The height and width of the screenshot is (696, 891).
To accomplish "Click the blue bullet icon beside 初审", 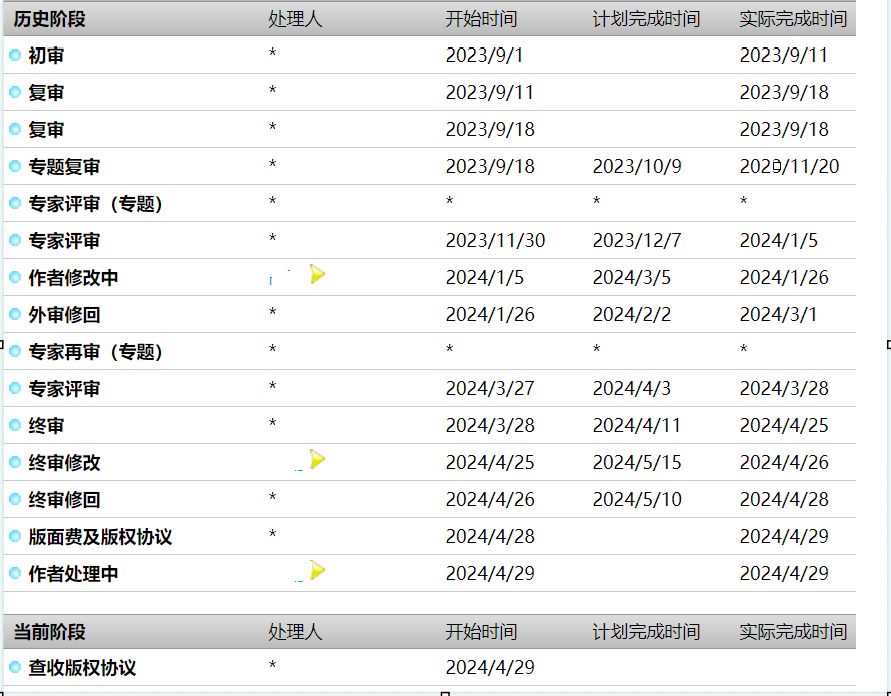I will tap(15, 56).
